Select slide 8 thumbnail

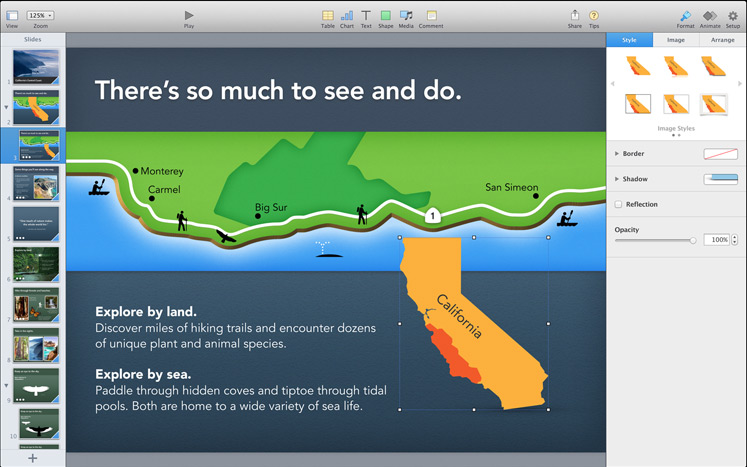tap(36, 345)
